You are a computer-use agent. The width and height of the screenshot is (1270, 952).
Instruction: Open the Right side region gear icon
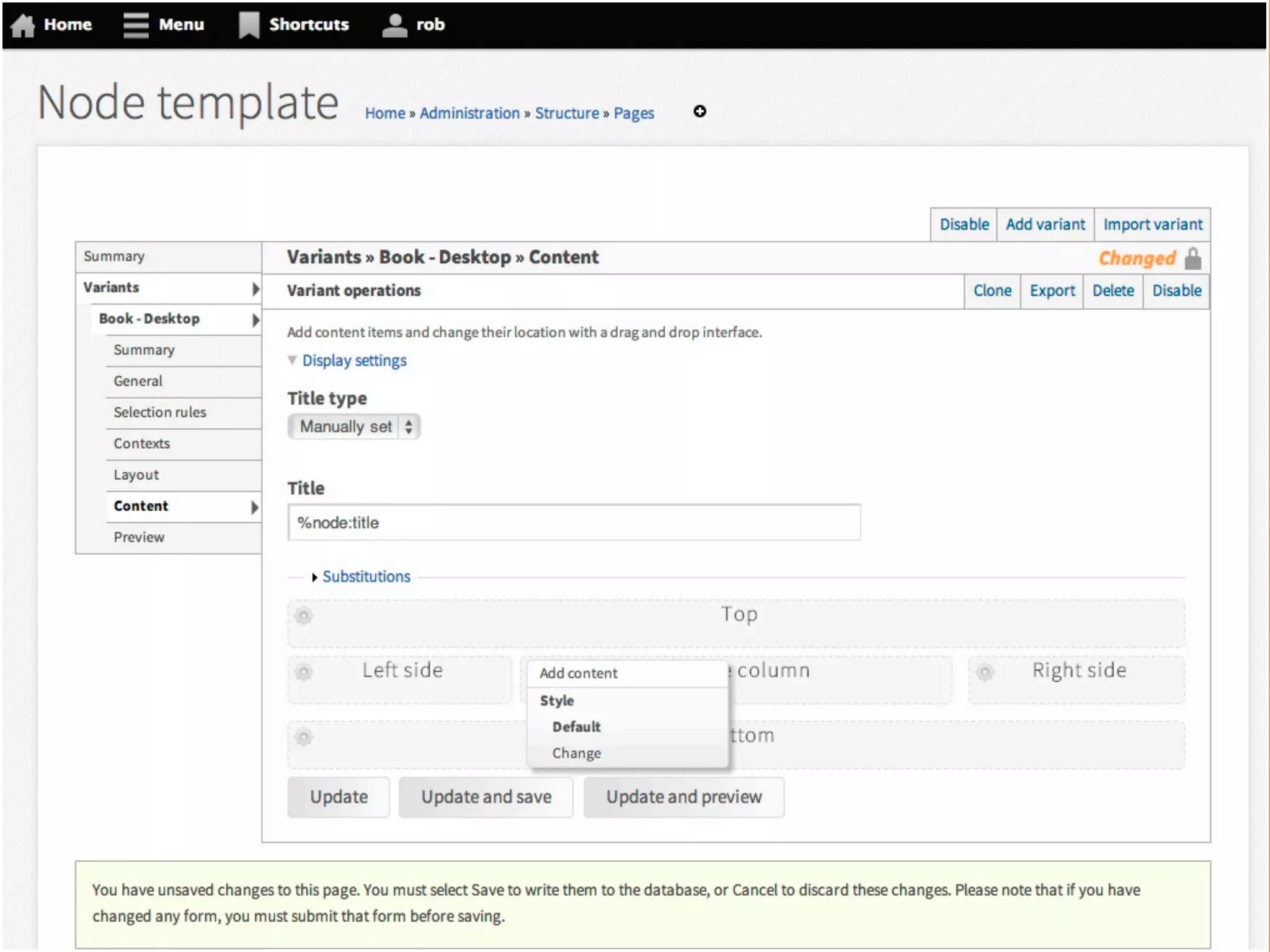[x=985, y=672]
